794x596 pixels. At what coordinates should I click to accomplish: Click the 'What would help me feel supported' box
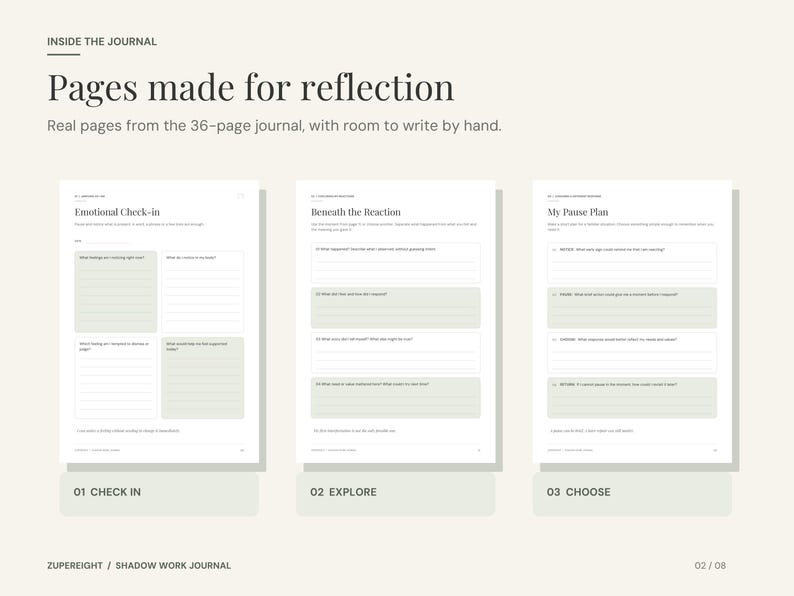click(x=203, y=378)
